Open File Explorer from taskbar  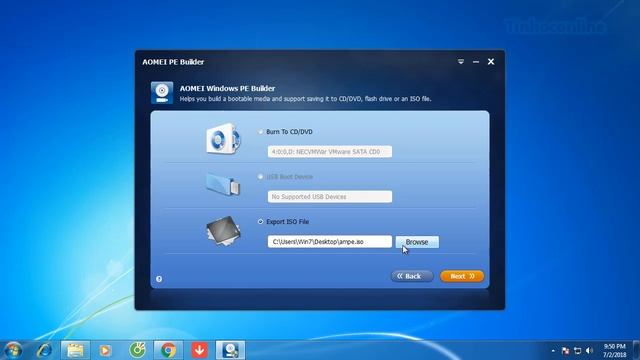[x=76, y=350]
